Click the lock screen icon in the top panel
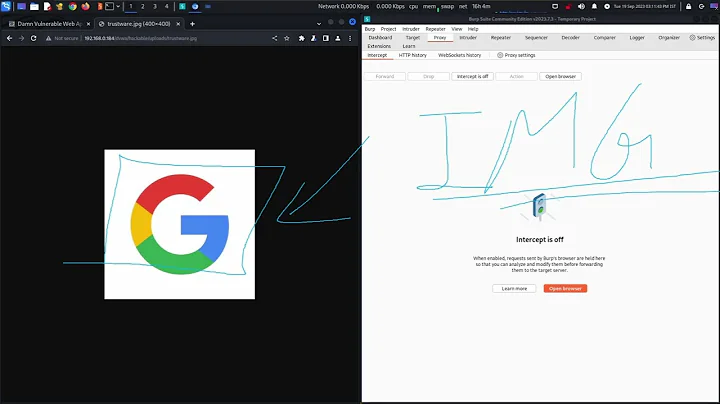720x404 pixels. pos(688,6)
